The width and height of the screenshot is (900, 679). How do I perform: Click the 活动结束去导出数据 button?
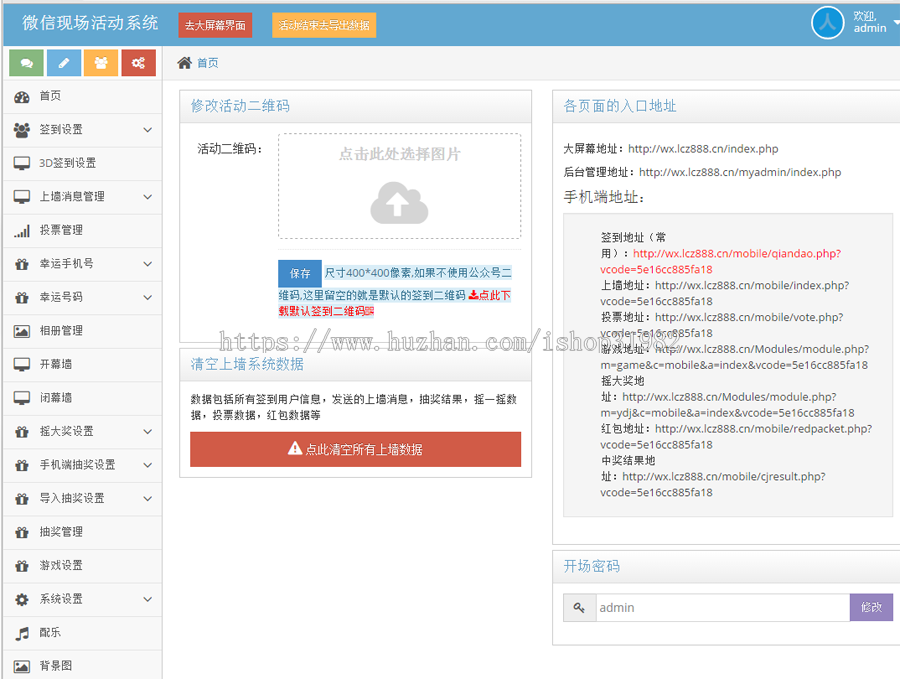tap(323, 25)
